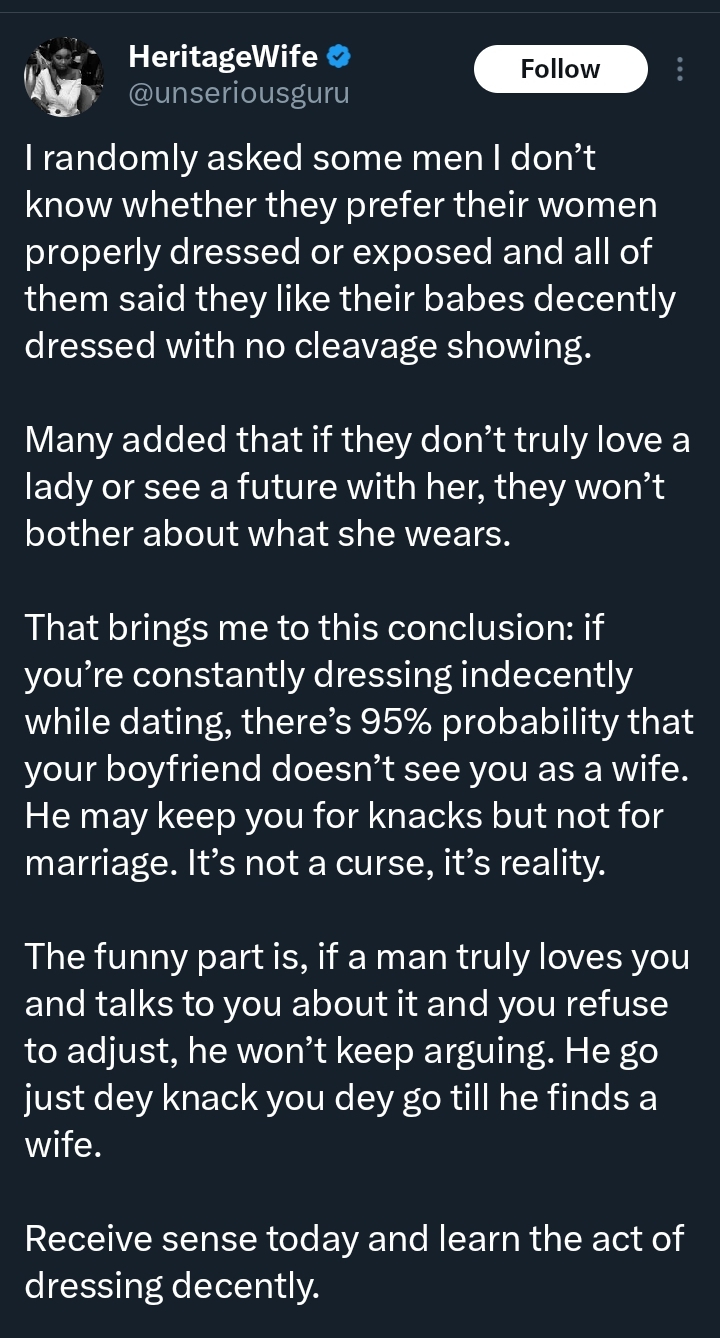Click the blue verified badge beside HeritageWife
Screen dimensions: 720x1338
340,58
